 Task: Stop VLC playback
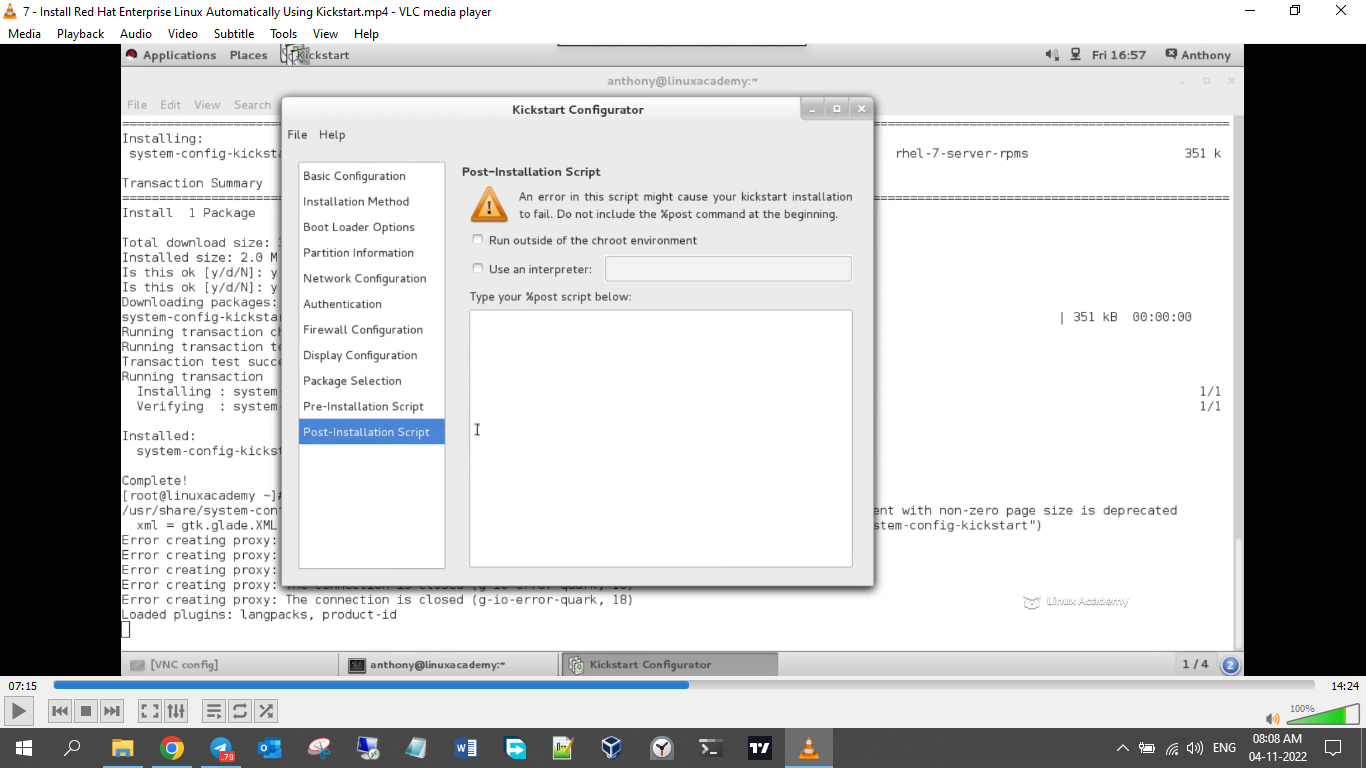86,711
